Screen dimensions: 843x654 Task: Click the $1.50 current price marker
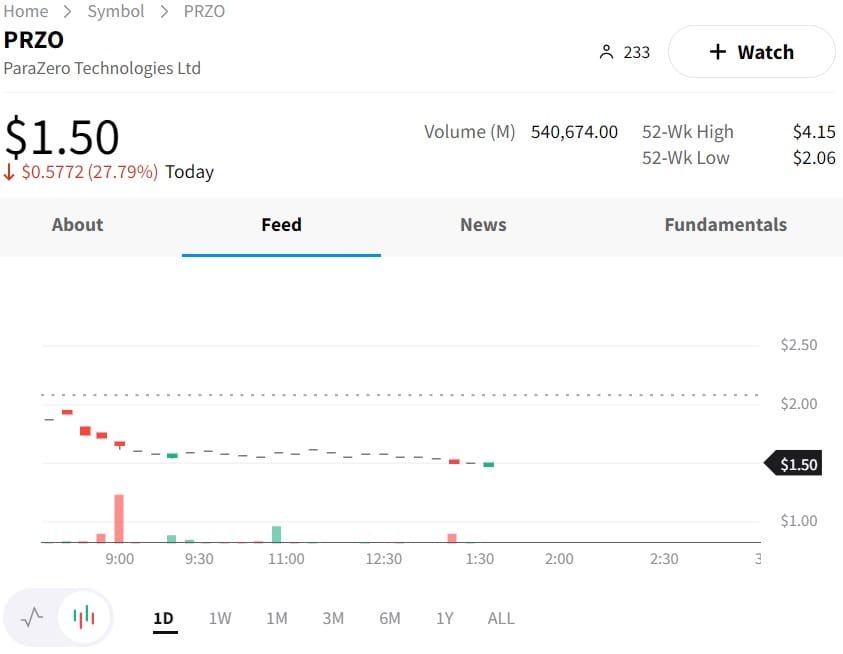(795, 464)
